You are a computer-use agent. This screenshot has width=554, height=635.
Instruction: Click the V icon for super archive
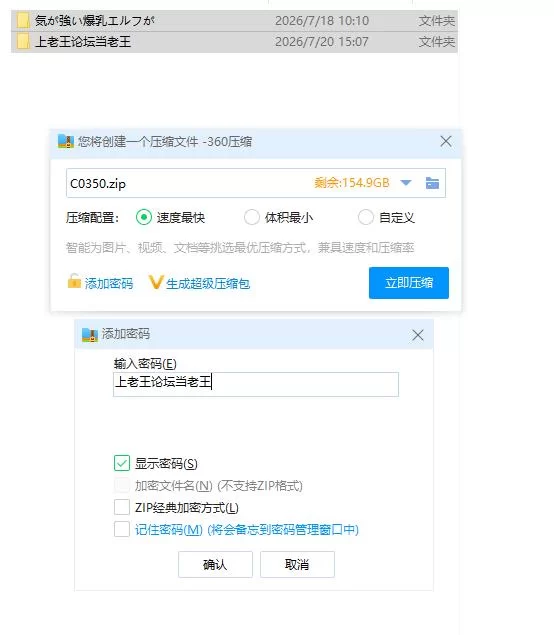click(156, 282)
